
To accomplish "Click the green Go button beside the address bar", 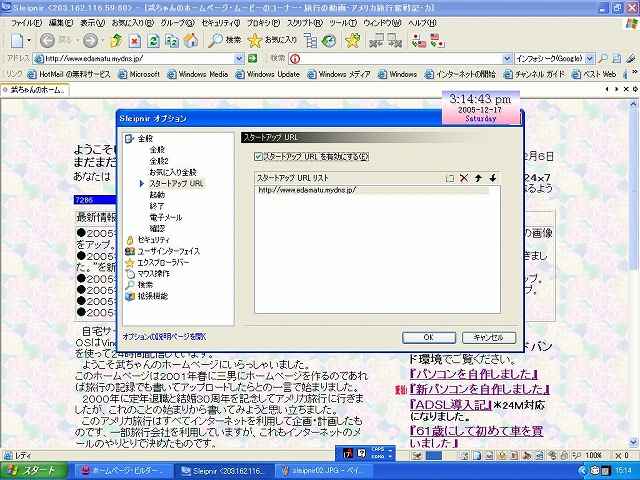I will tap(253, 58).
